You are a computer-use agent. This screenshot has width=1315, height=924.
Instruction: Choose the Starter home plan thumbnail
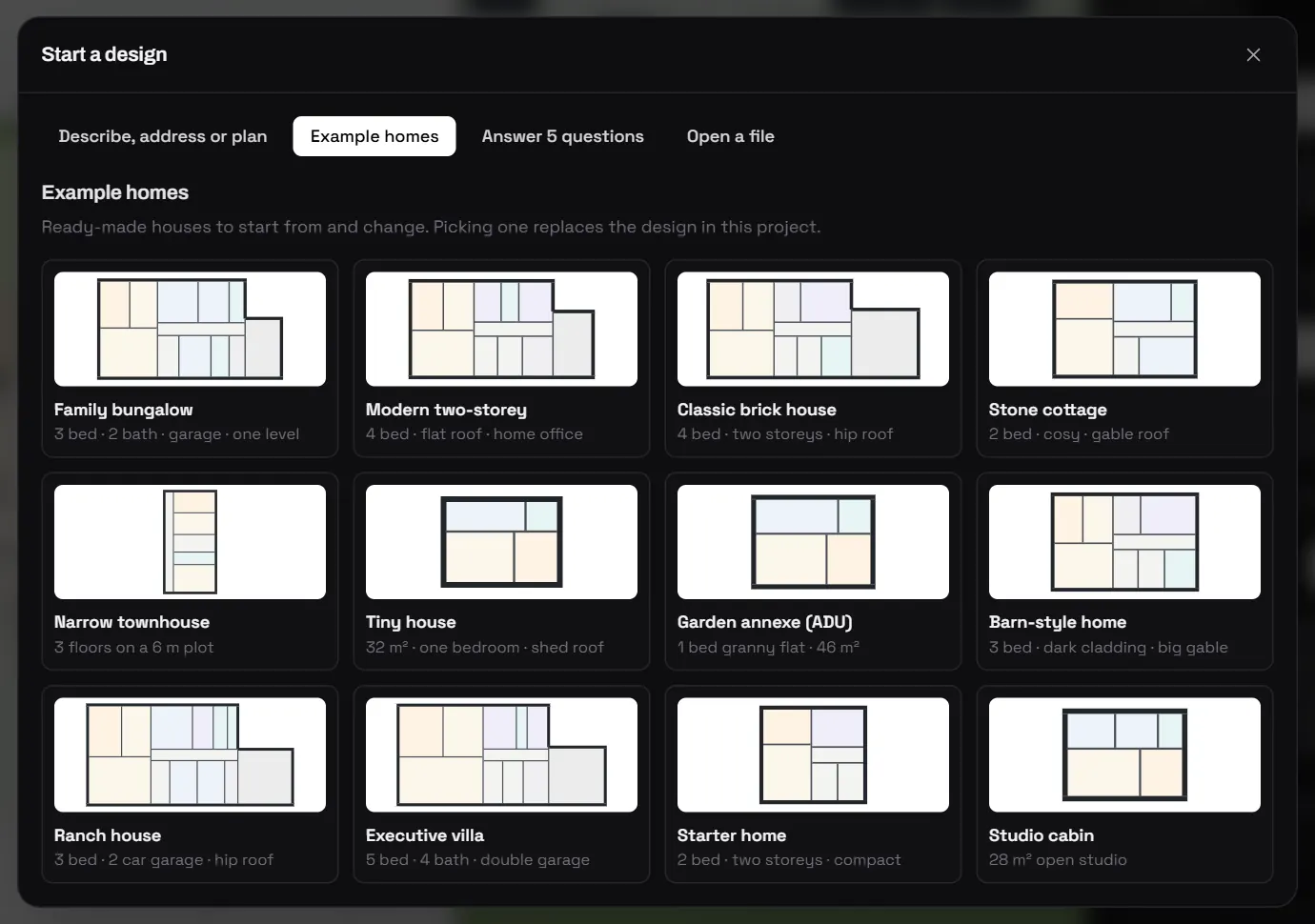[x=813, y=754]
